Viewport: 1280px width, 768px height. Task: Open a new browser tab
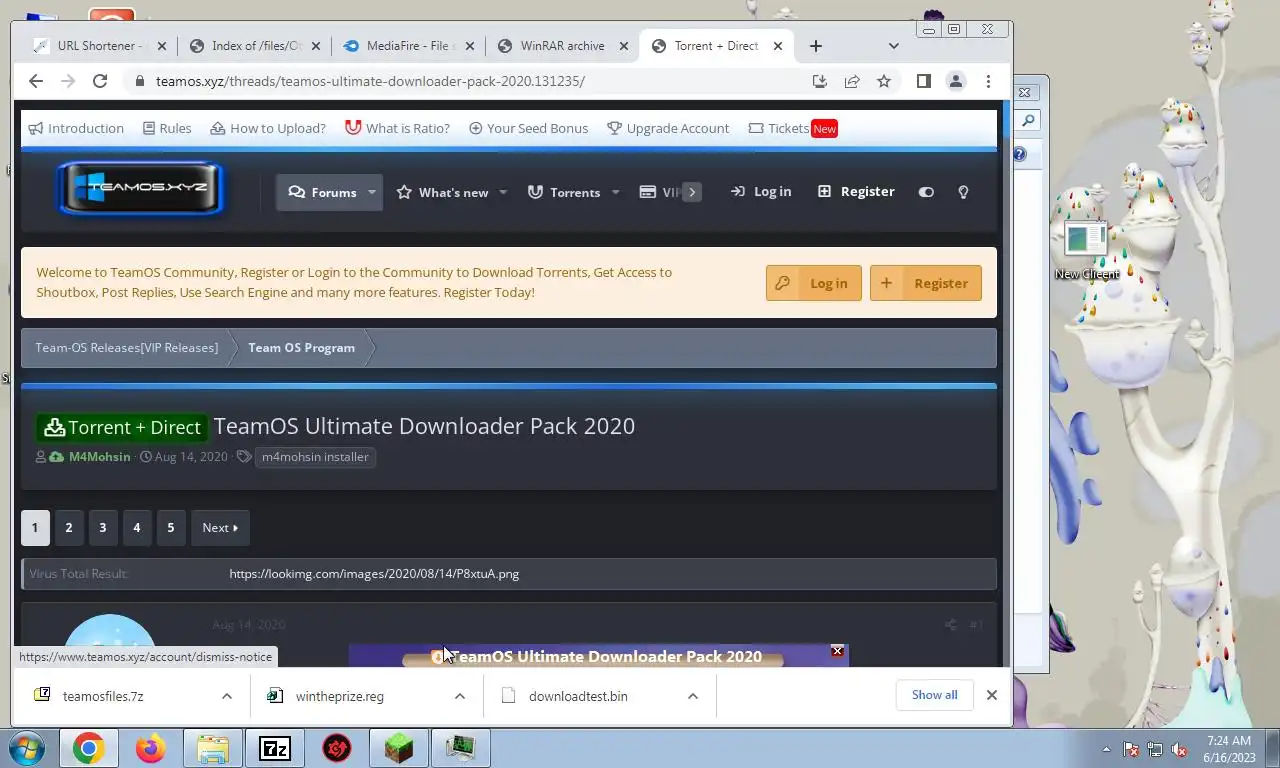click(816, 46)
